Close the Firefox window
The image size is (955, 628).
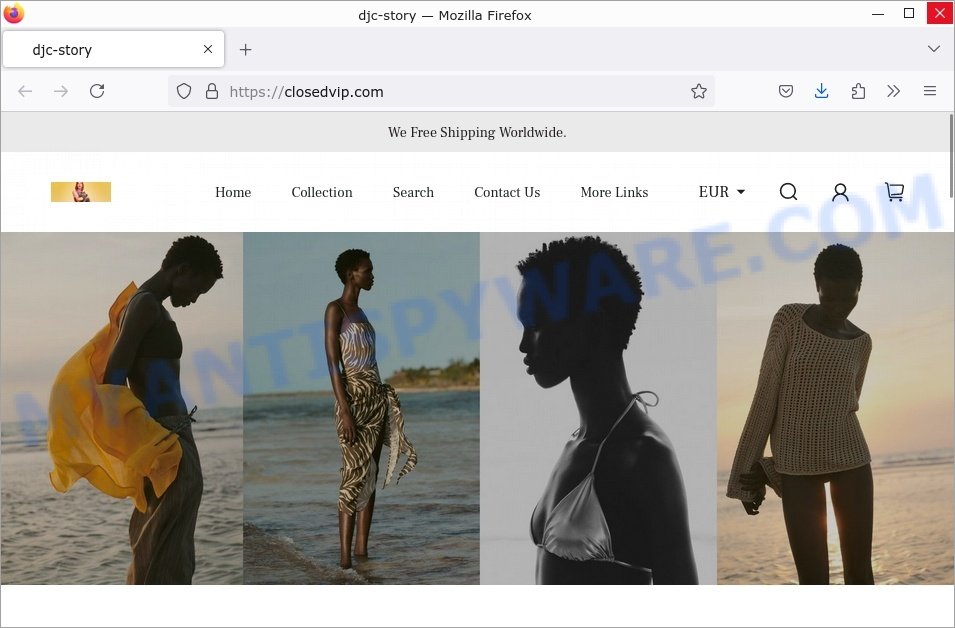[x=940, y=13]
